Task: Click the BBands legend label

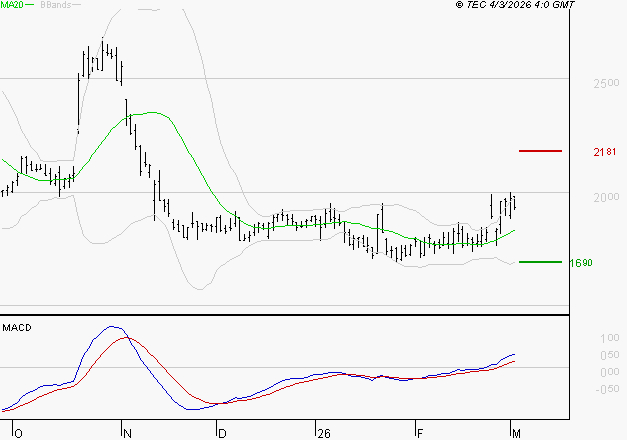Action: tap(56, 5)
